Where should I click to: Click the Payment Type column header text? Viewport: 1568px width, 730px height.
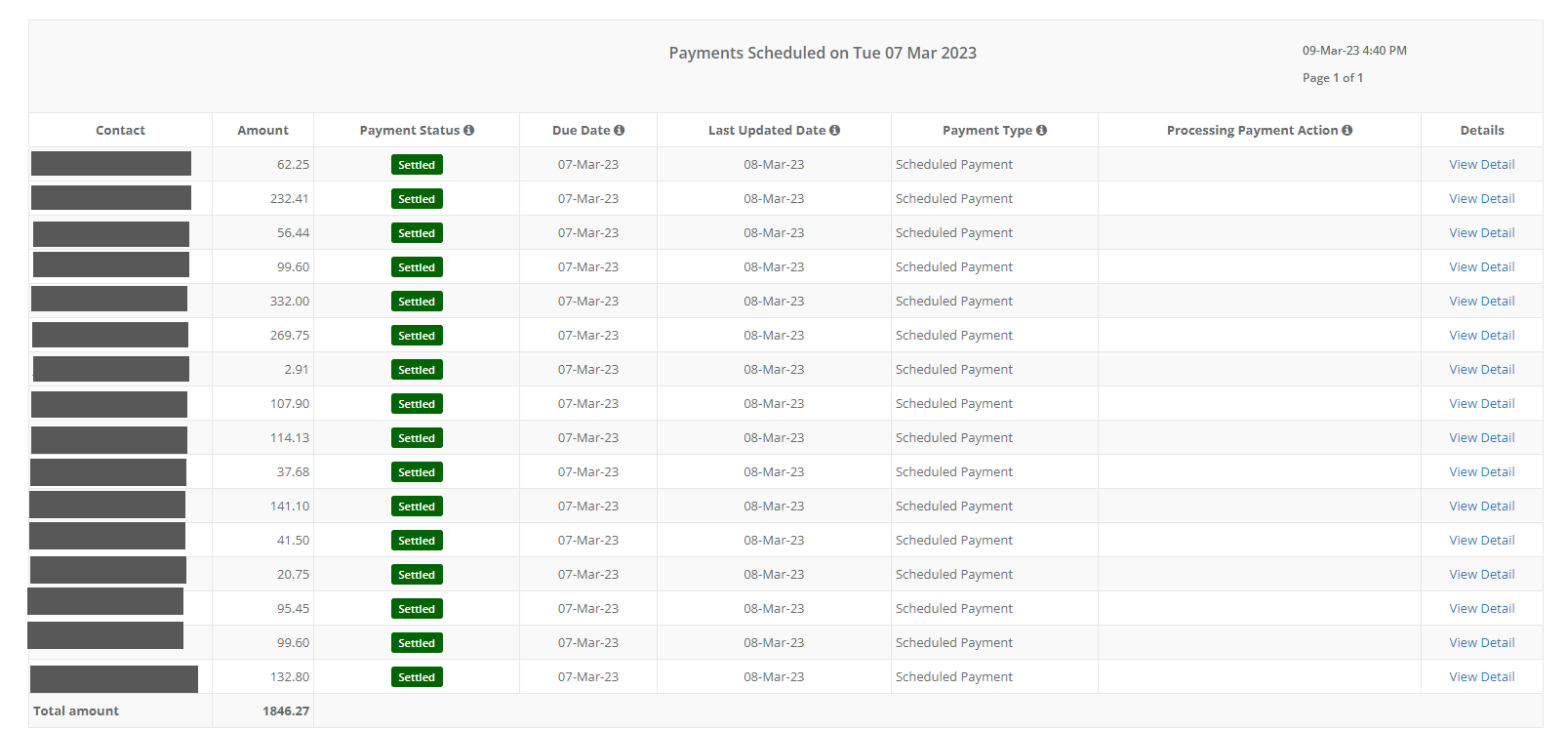(x=987, y=130)
